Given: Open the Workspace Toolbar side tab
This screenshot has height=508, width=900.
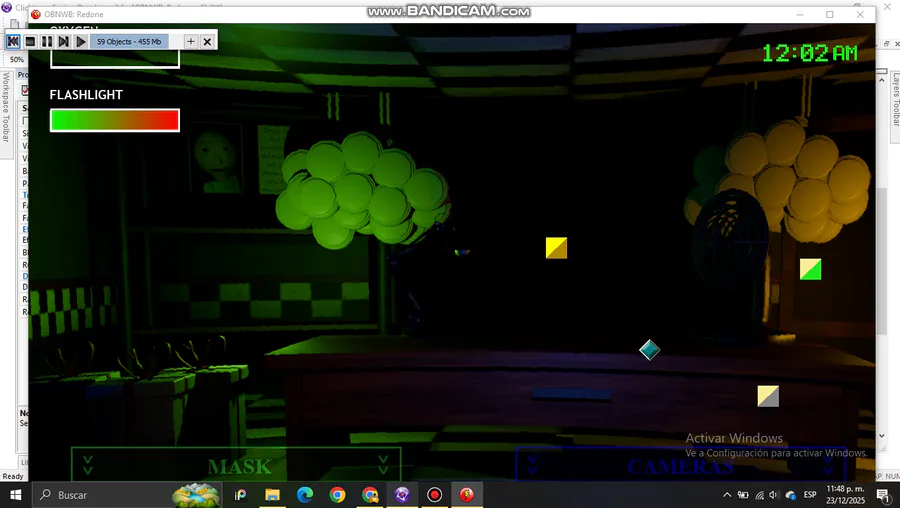Looking at the screenshot, I should point(6,107).
